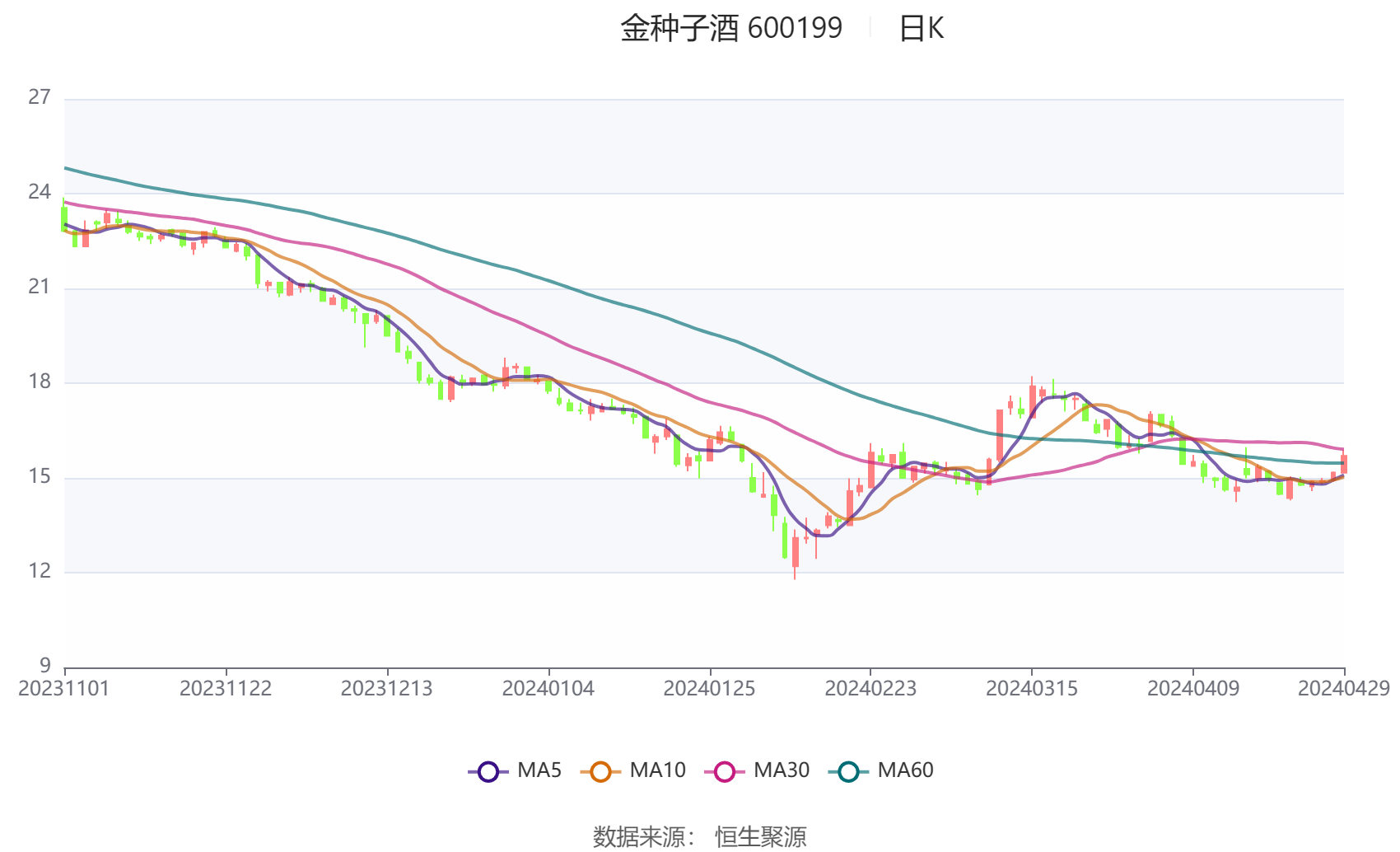Click the chart title 金种子酒 600199

[731, 29]
